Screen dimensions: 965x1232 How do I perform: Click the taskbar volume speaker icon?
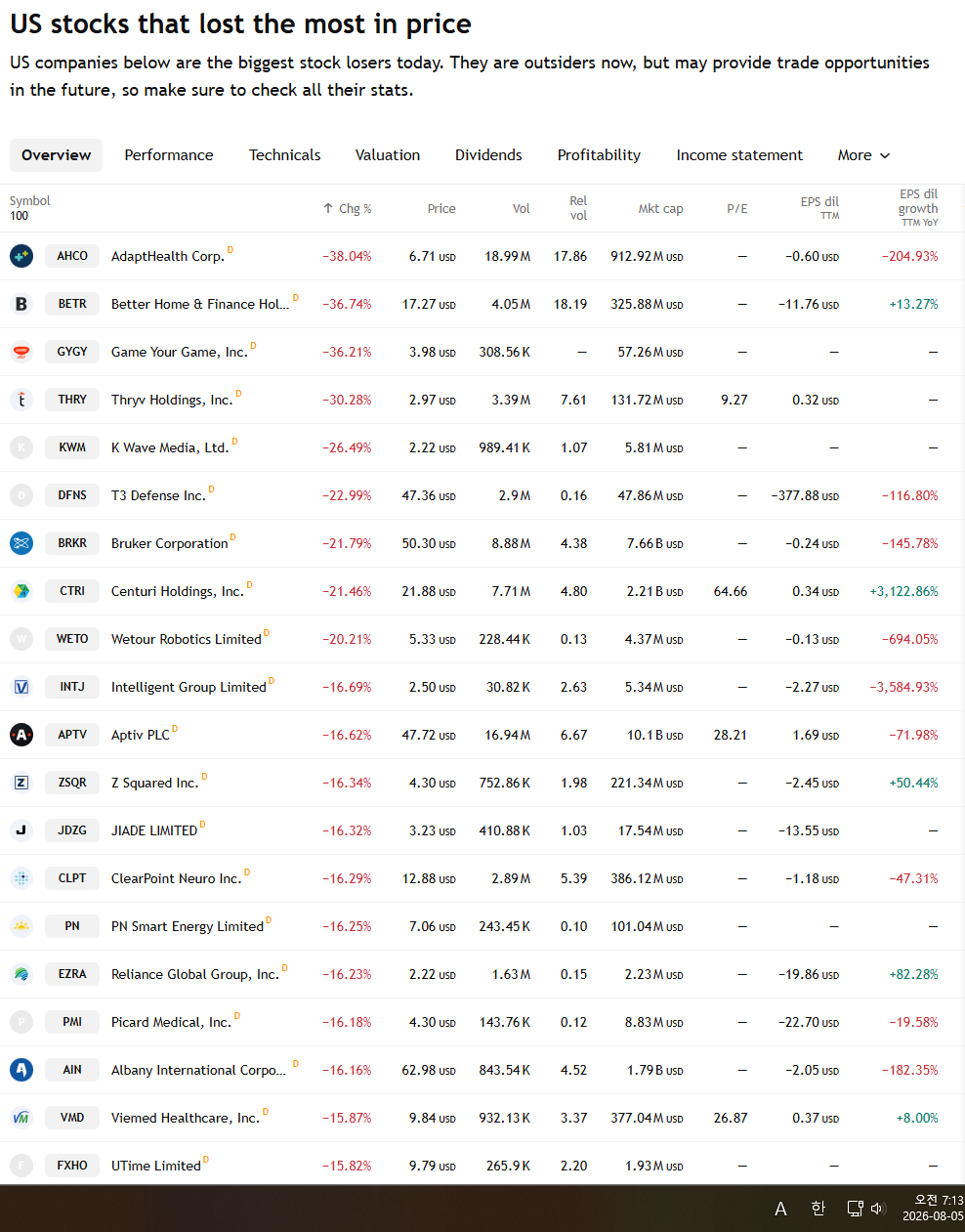(877, 1209)
